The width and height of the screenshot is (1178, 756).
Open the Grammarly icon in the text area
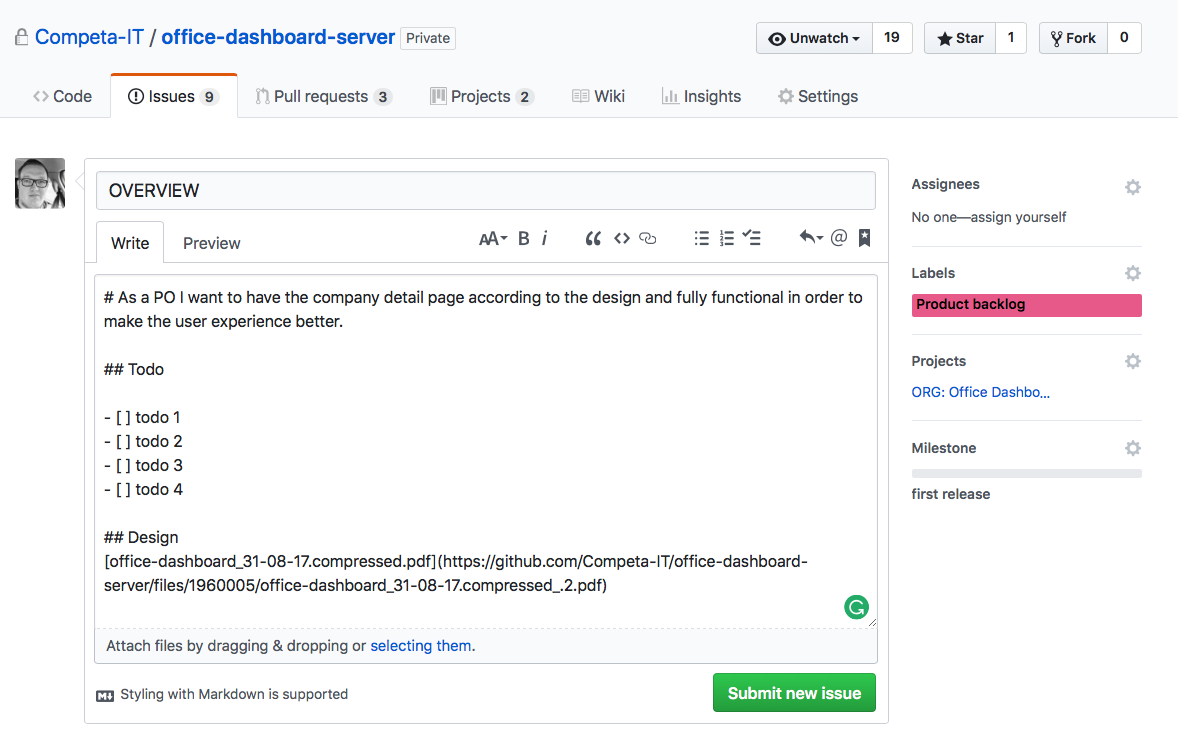[856, 606]
